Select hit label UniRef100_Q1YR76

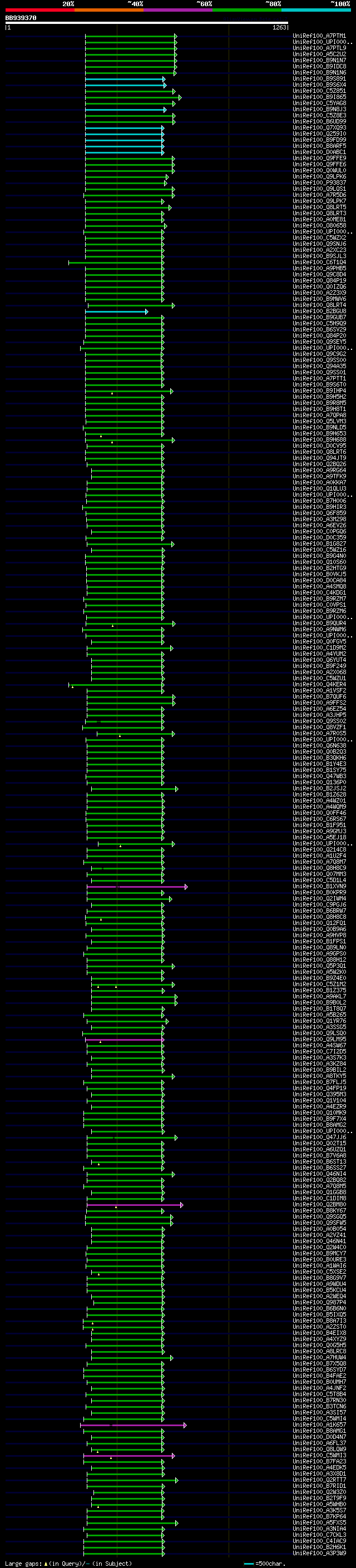(x=319, y=1021)
